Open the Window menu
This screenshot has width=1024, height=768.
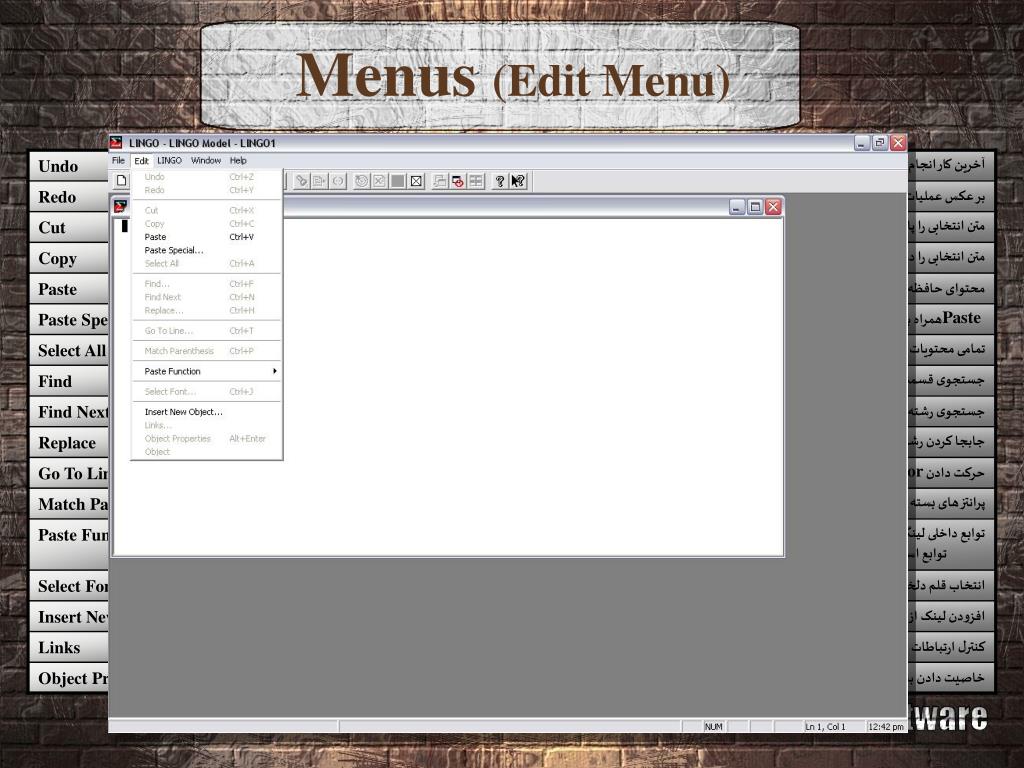[x=206, y=161]
